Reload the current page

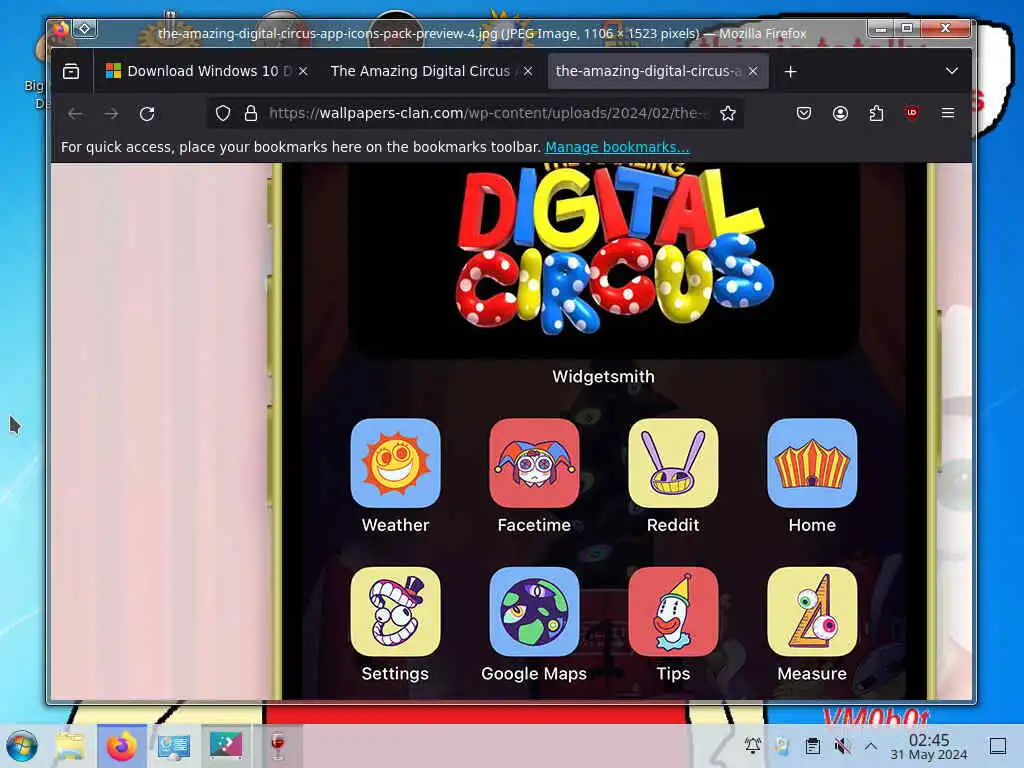coord(147,114)
